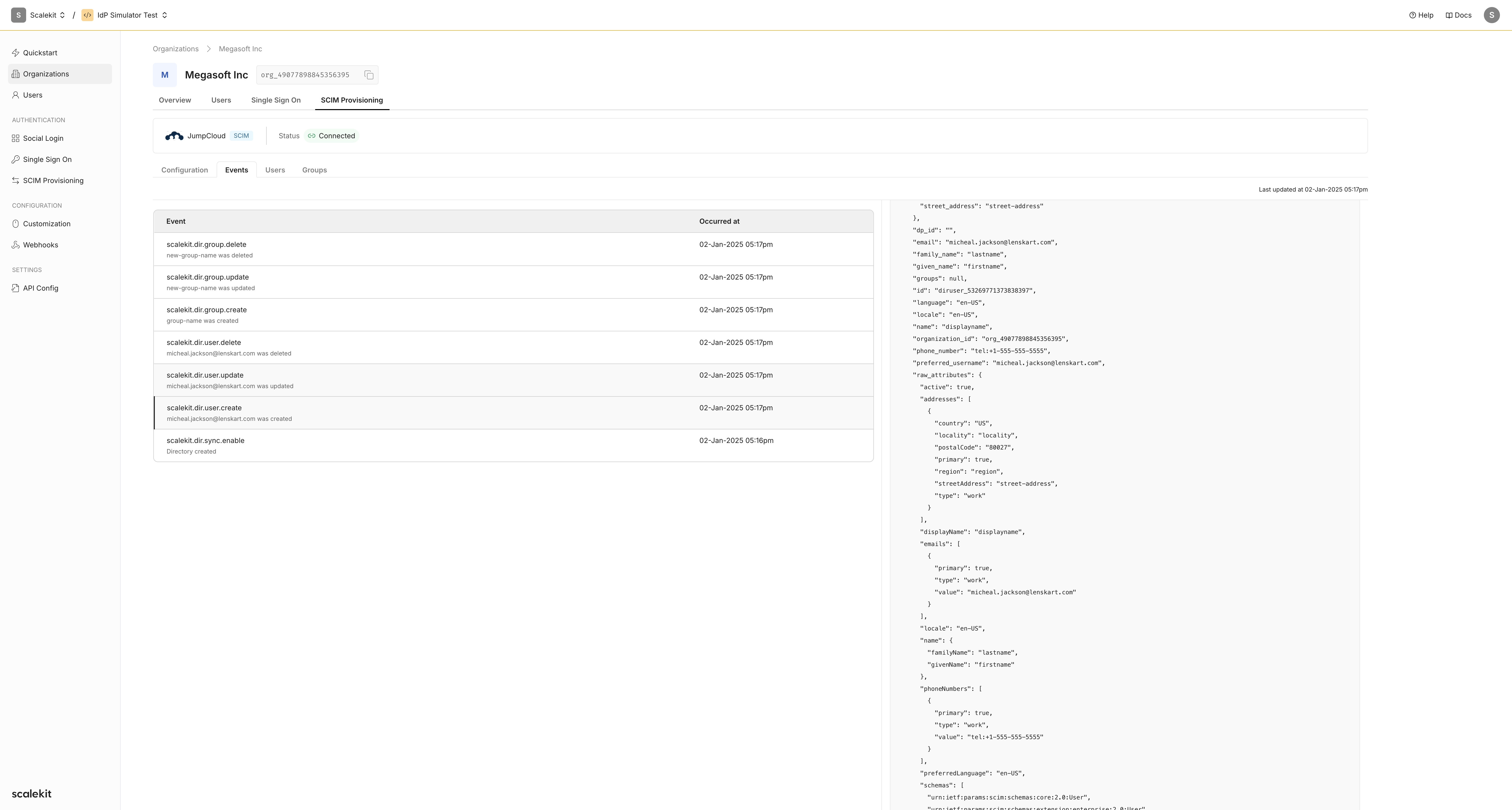Open the directory Users sub-tab
Viewport: 1512px width, 810px height.
[275, 170]
